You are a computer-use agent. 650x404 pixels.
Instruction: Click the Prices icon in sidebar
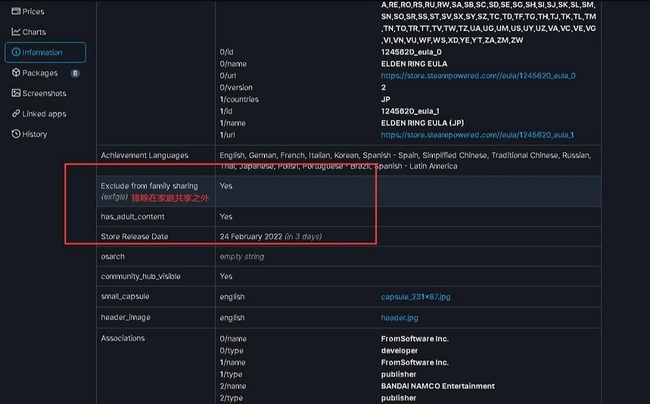click(16, 11)
